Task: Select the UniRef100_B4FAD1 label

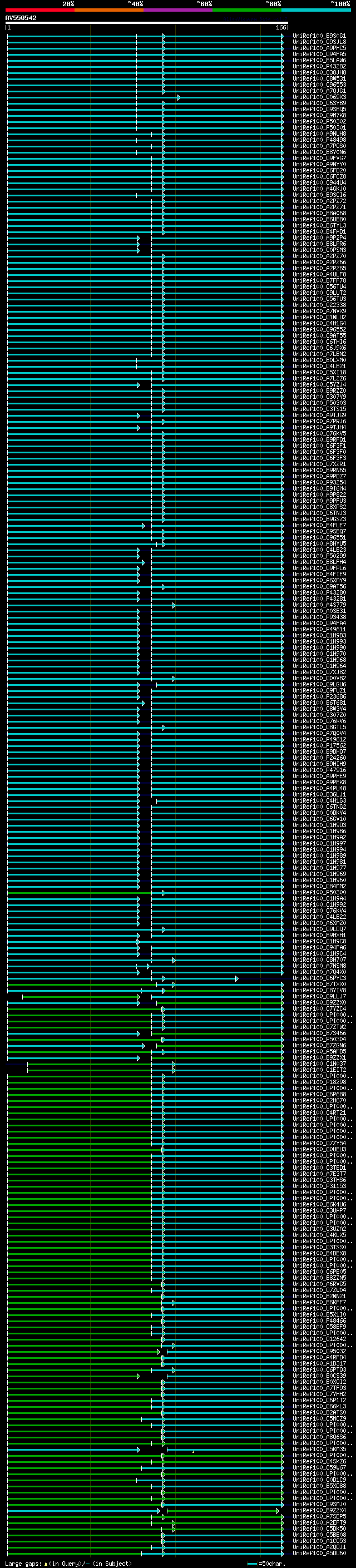Action: 319,232
